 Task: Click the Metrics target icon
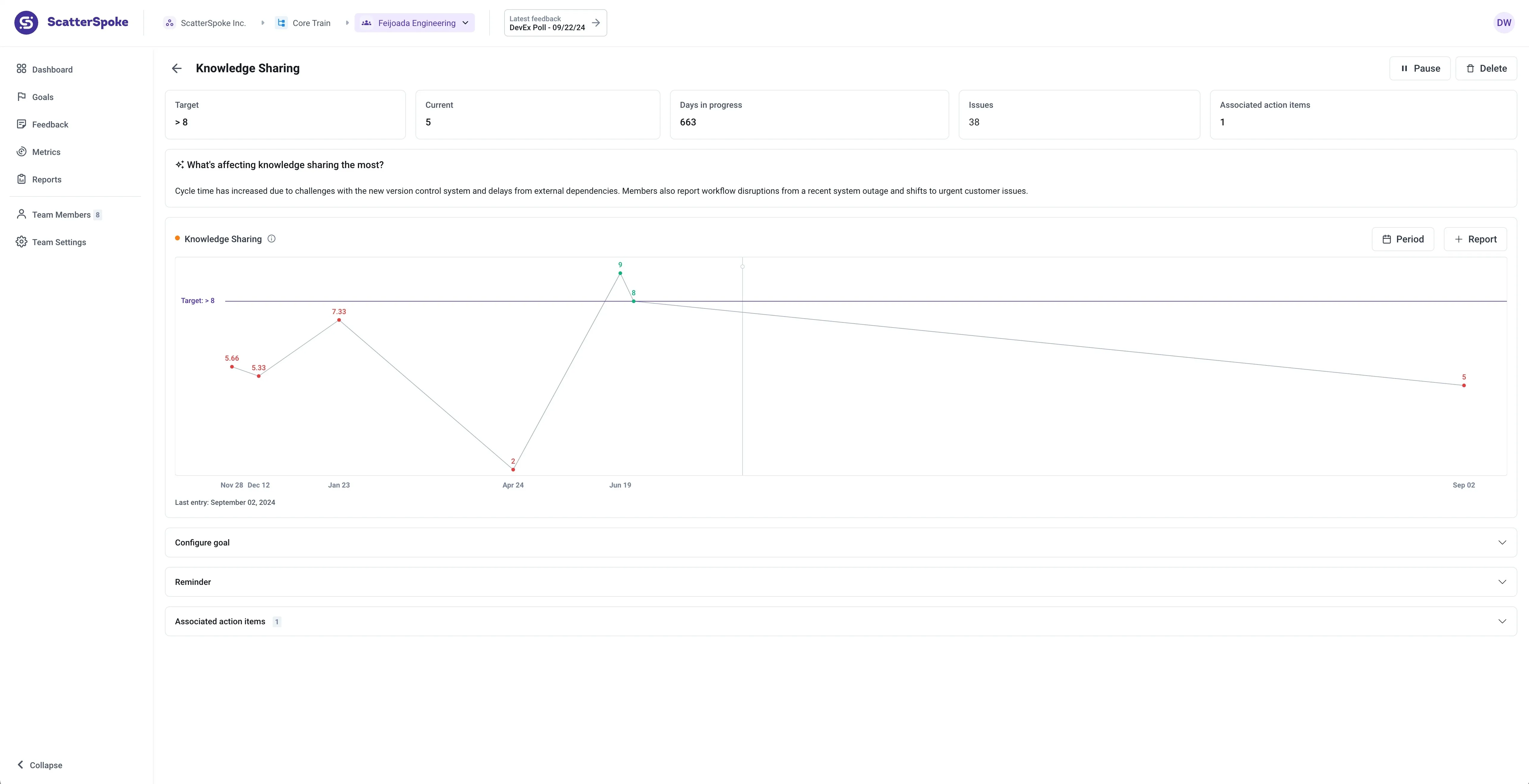pos(22,152)
